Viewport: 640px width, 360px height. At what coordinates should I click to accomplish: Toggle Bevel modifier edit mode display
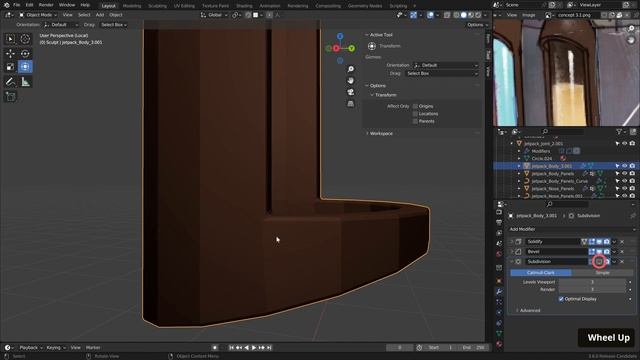tap(592, 251)
